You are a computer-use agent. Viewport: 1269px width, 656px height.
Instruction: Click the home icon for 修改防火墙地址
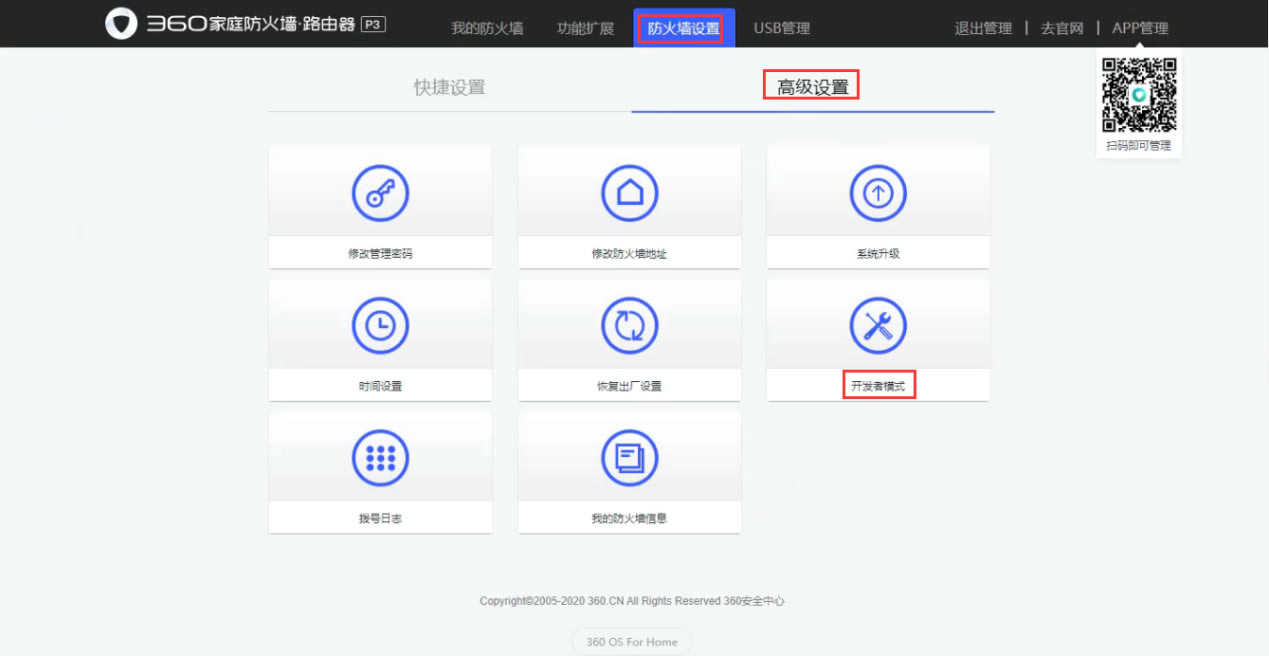click(x=629, y=192)
